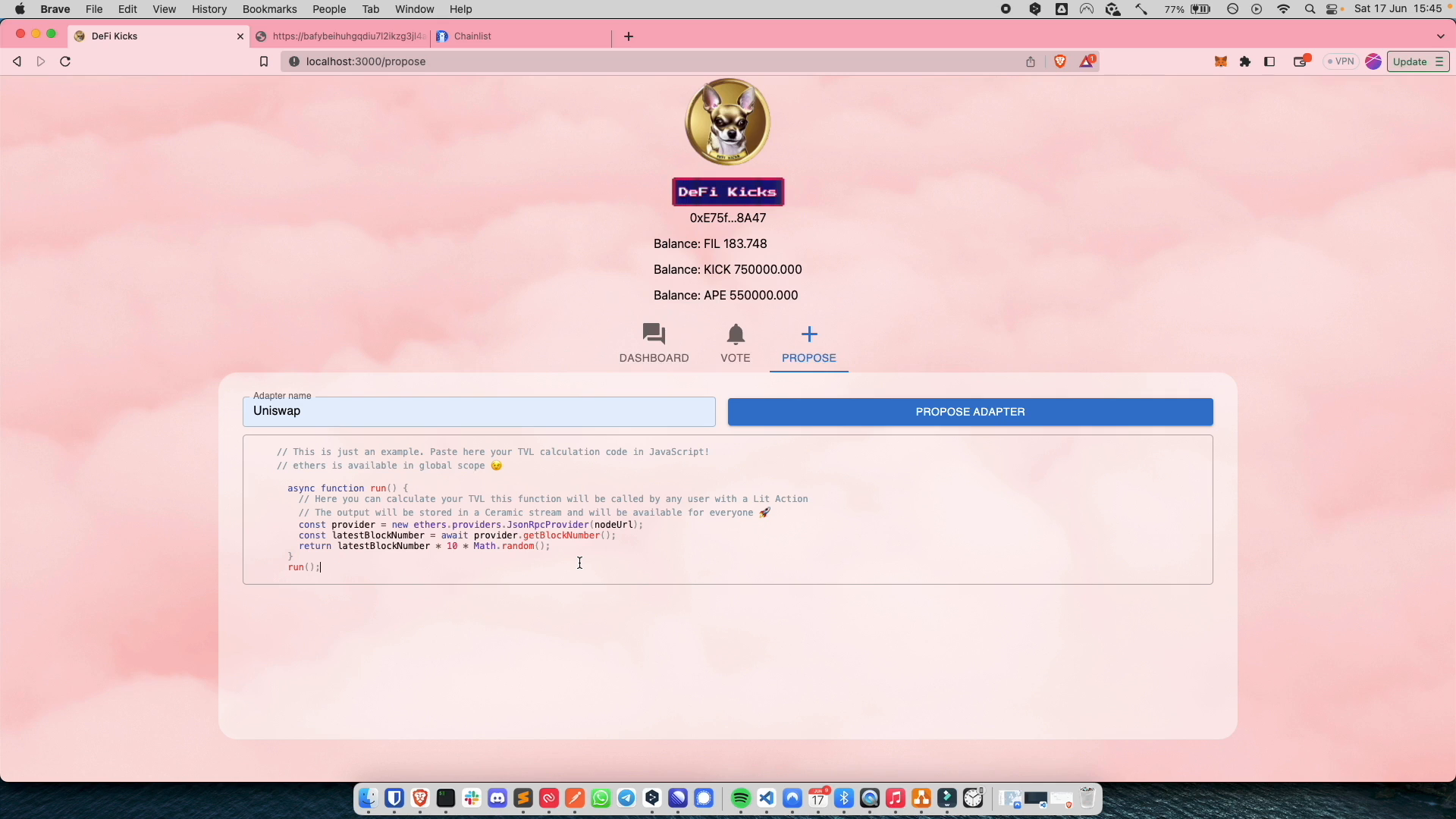Open Terminal from the dock
This screenshot has width=1456, height=819.
tap(446, 799)
